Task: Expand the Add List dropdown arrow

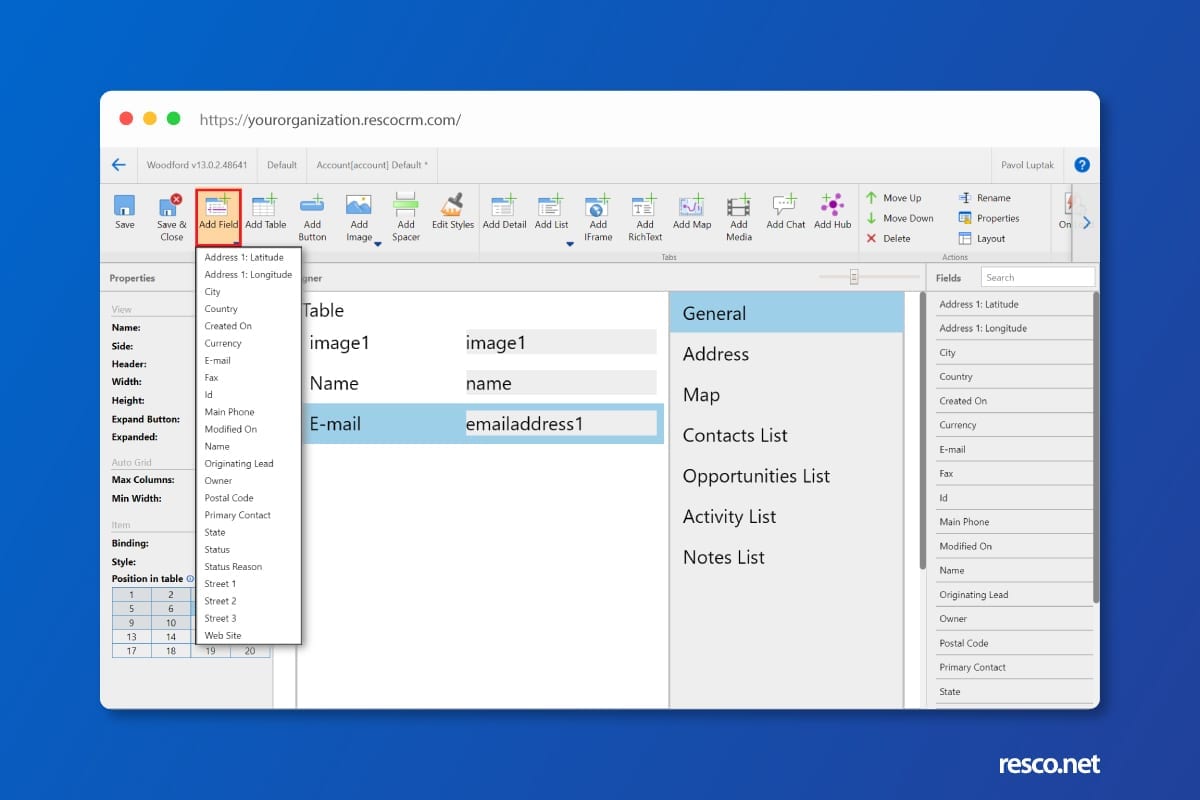Action: point(570,244)
